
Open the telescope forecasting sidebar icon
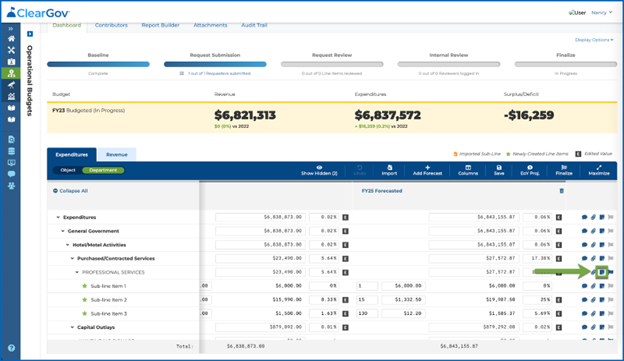[11, 85]
